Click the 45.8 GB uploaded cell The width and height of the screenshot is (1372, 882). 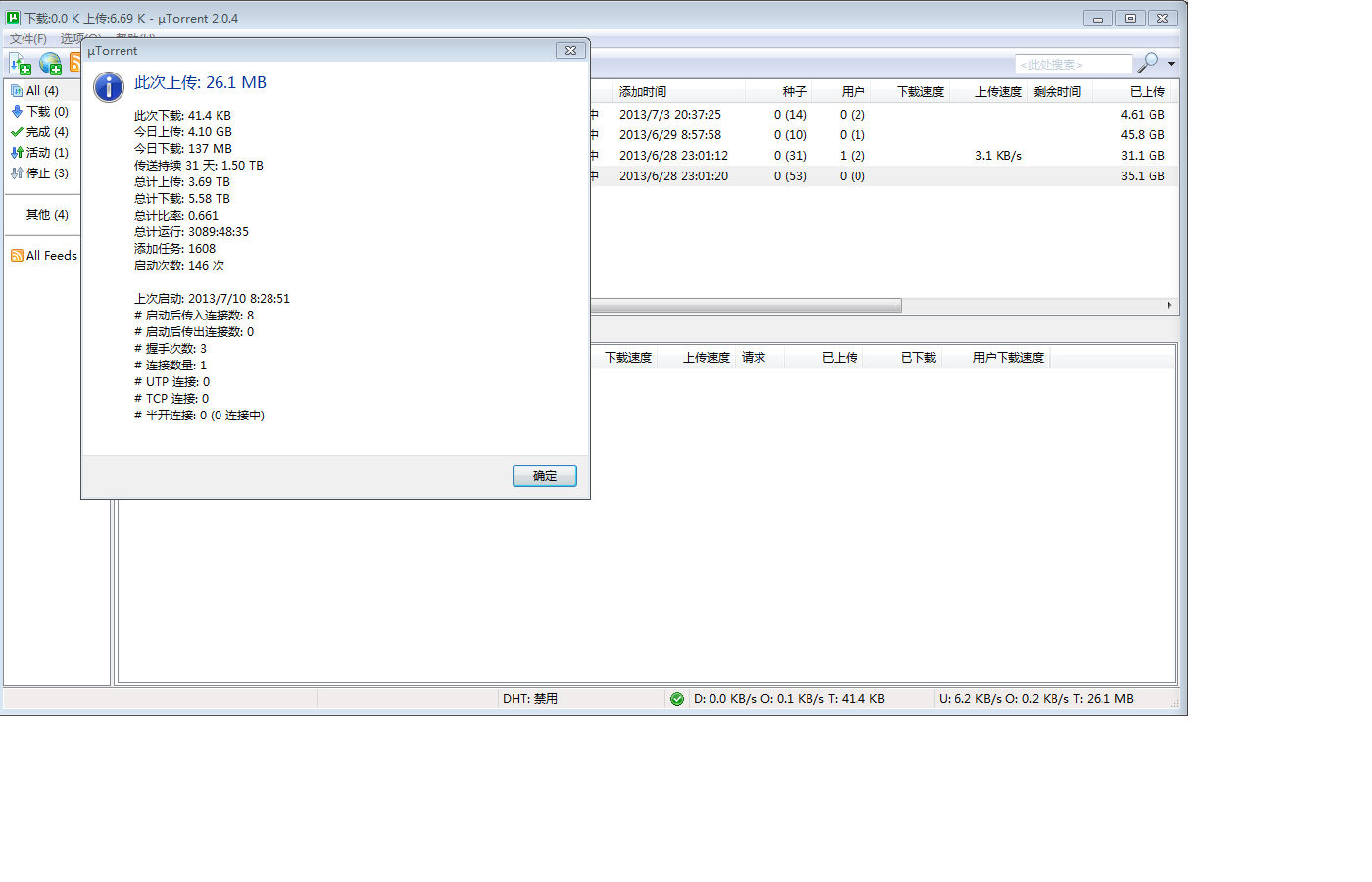click(1143, 135)
